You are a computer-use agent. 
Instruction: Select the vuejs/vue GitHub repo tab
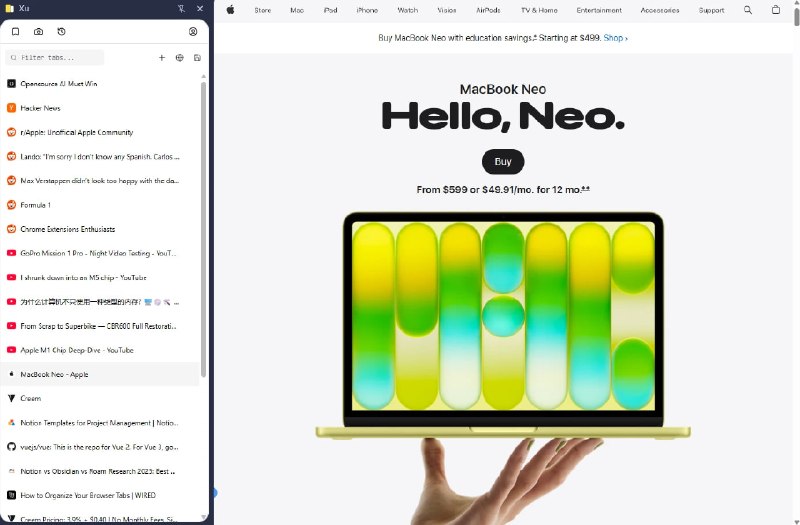(100, 447)
